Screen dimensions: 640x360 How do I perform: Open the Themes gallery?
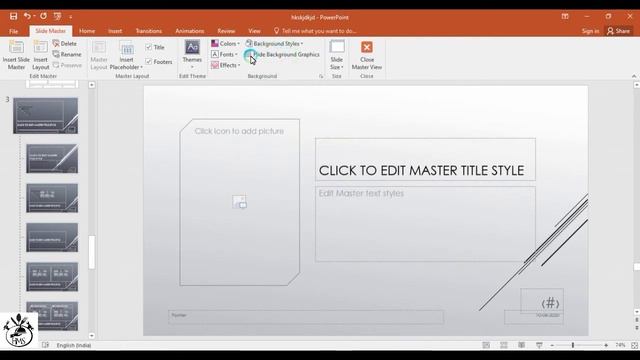[192, 55]
